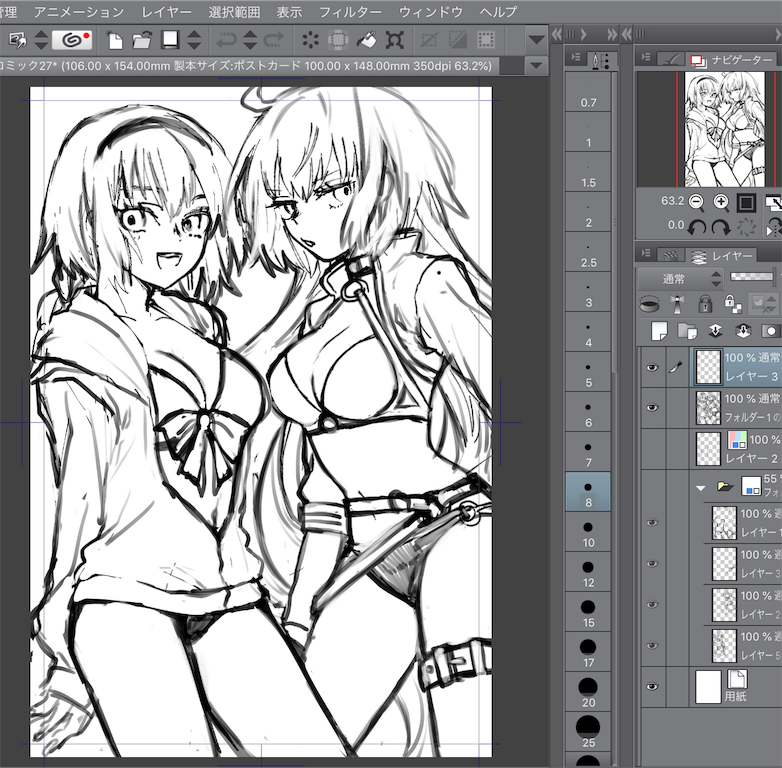Click the Scale/Rotate transform icon
The height and width of the screenshot is (768, 782).
pos(394,40)
